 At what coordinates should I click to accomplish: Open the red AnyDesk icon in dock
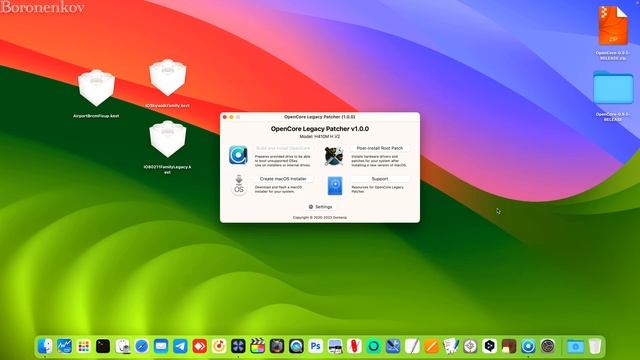[x=200, y=346]
